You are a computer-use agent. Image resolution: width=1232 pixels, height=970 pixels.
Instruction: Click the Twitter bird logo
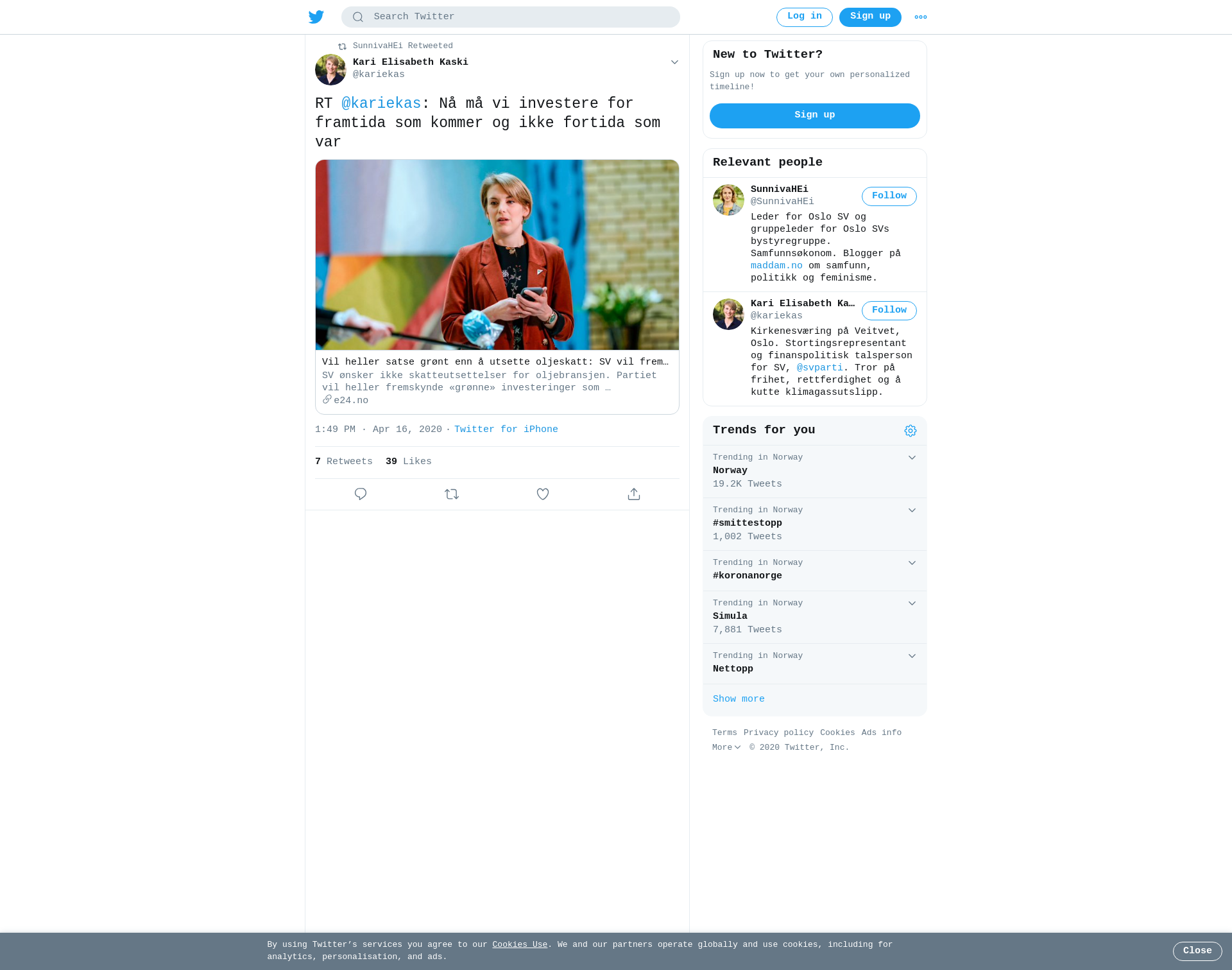[316, 17]
